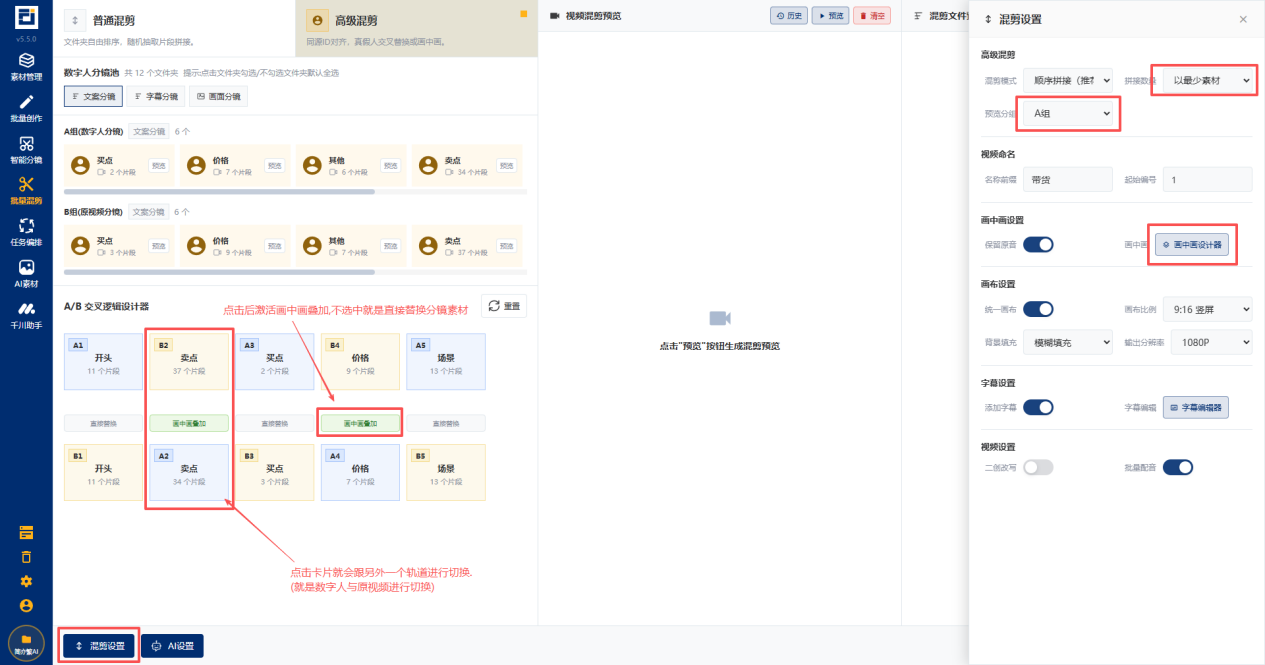Open 智能分镜 in the sidebar
Image resolution: width=1265 pixels, height=665 pixels.
pos(26,150)
